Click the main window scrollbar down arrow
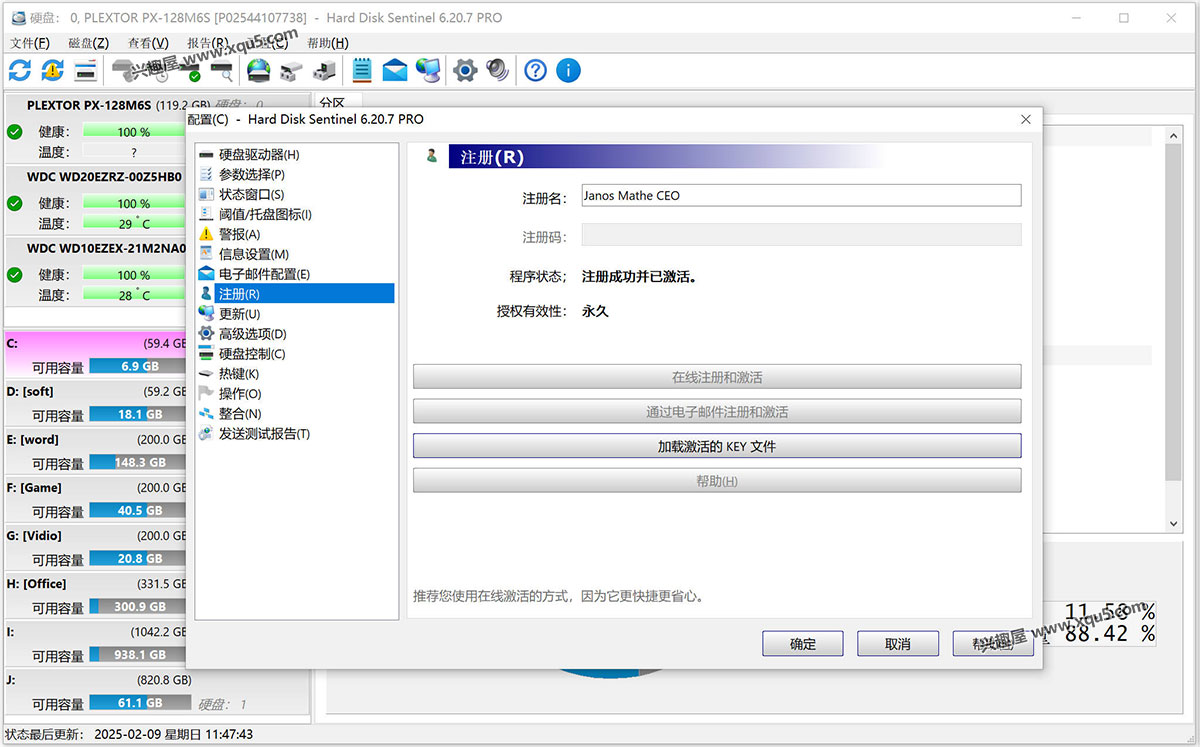Screen dimensions: 1200x747 click(1174, 524)
